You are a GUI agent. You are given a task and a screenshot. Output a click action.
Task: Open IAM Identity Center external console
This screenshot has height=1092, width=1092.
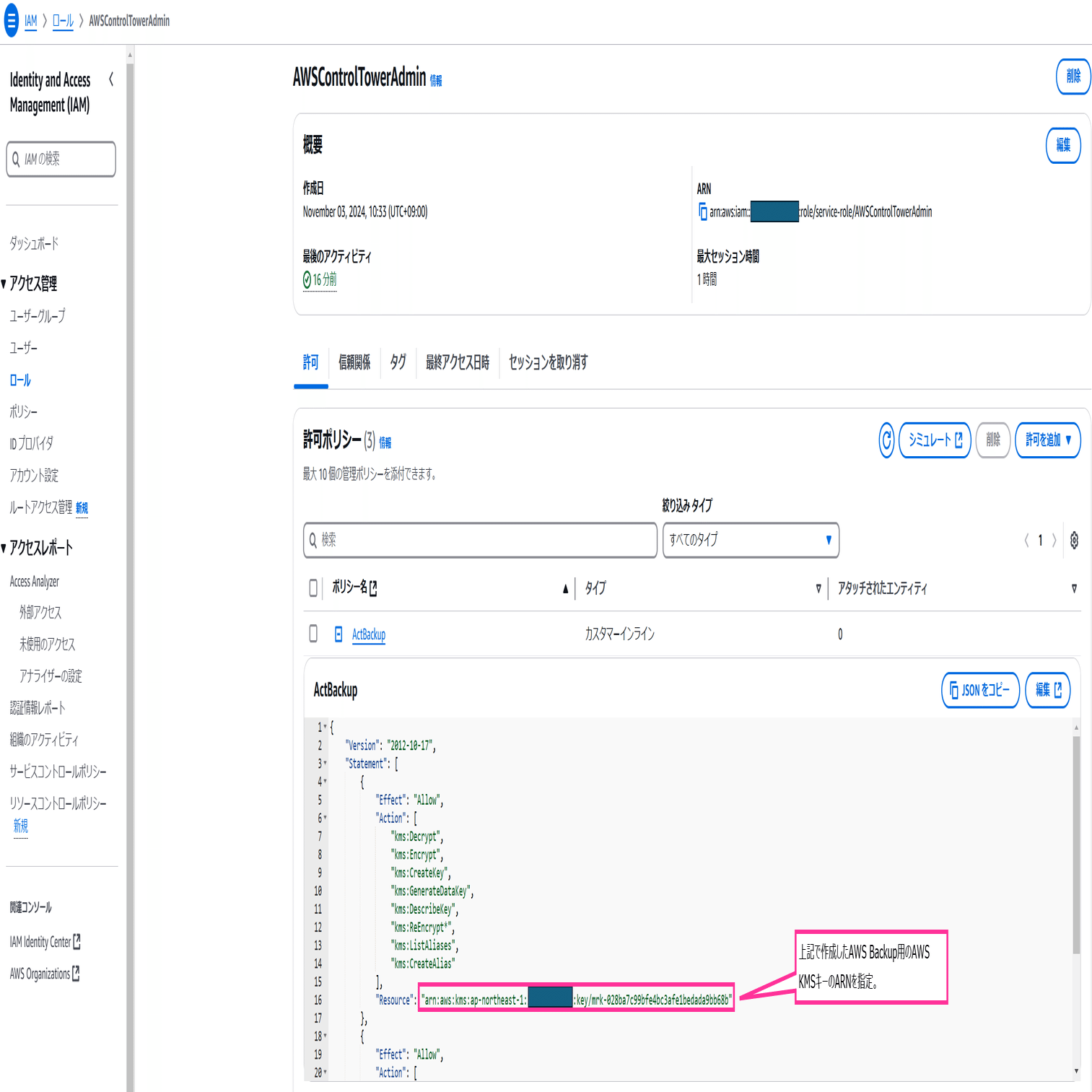45,942
